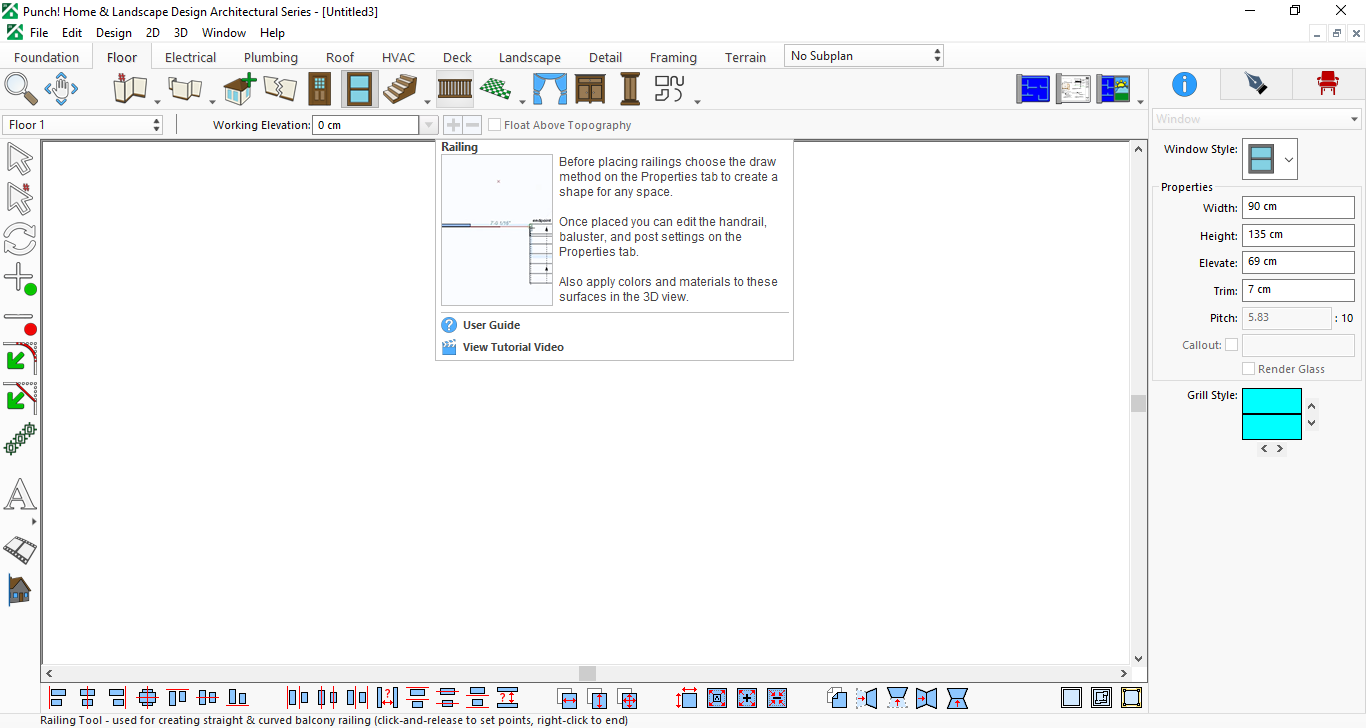Pick the Stairs tool
Screen dimensions: 1366x728
400,89
